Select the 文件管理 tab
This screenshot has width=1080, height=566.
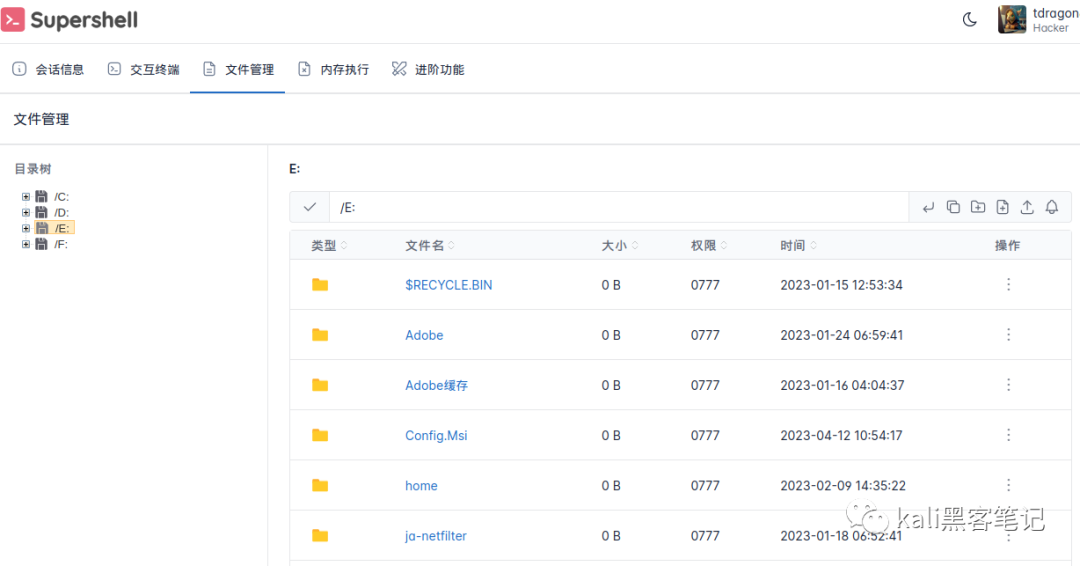(x=238, y=69)
